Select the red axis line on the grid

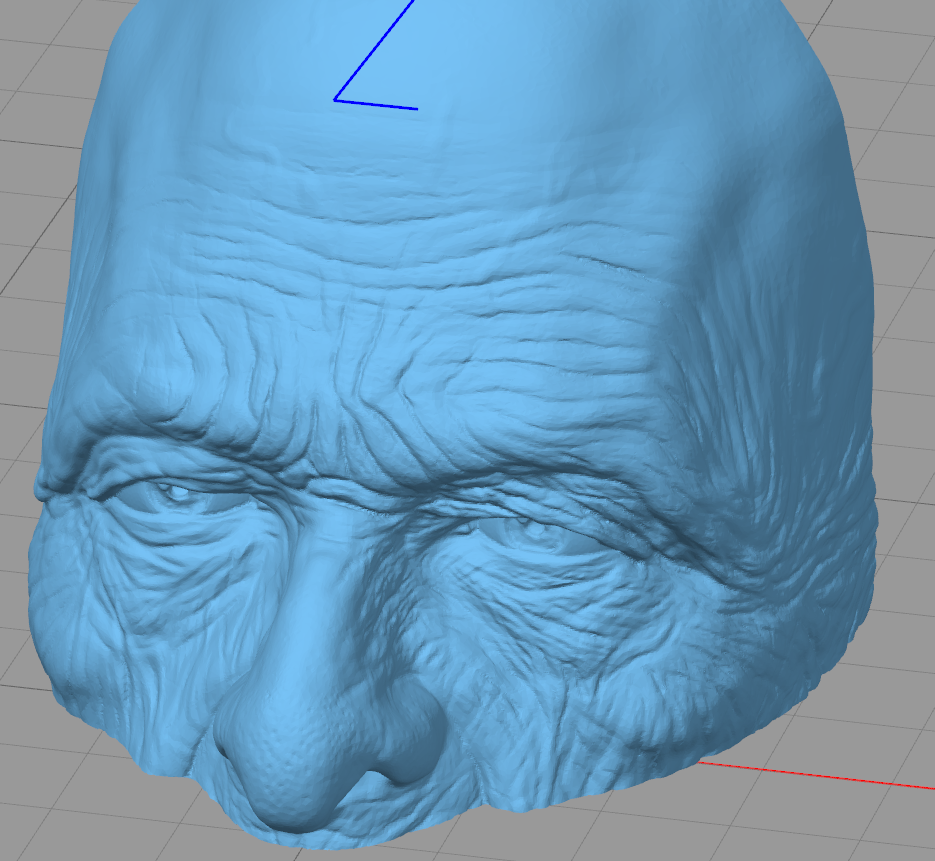[x=820, y=776]
